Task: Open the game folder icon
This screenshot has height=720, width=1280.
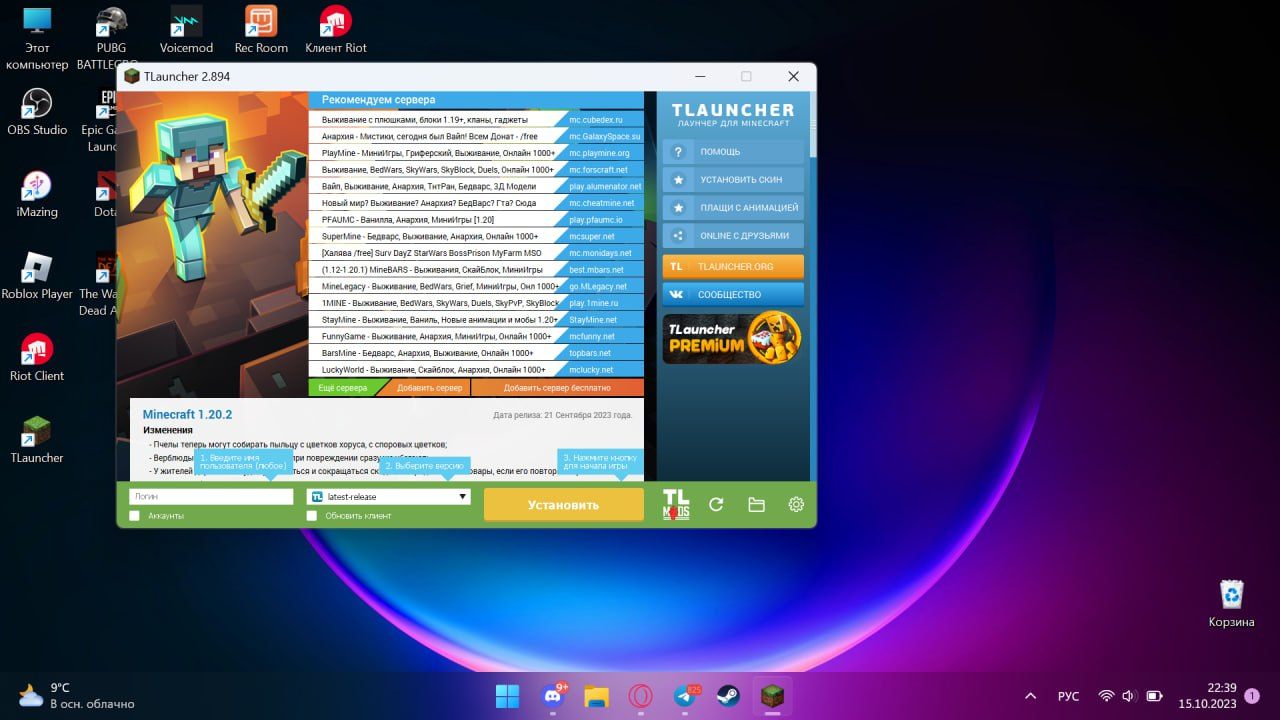Action: (756, 505)
